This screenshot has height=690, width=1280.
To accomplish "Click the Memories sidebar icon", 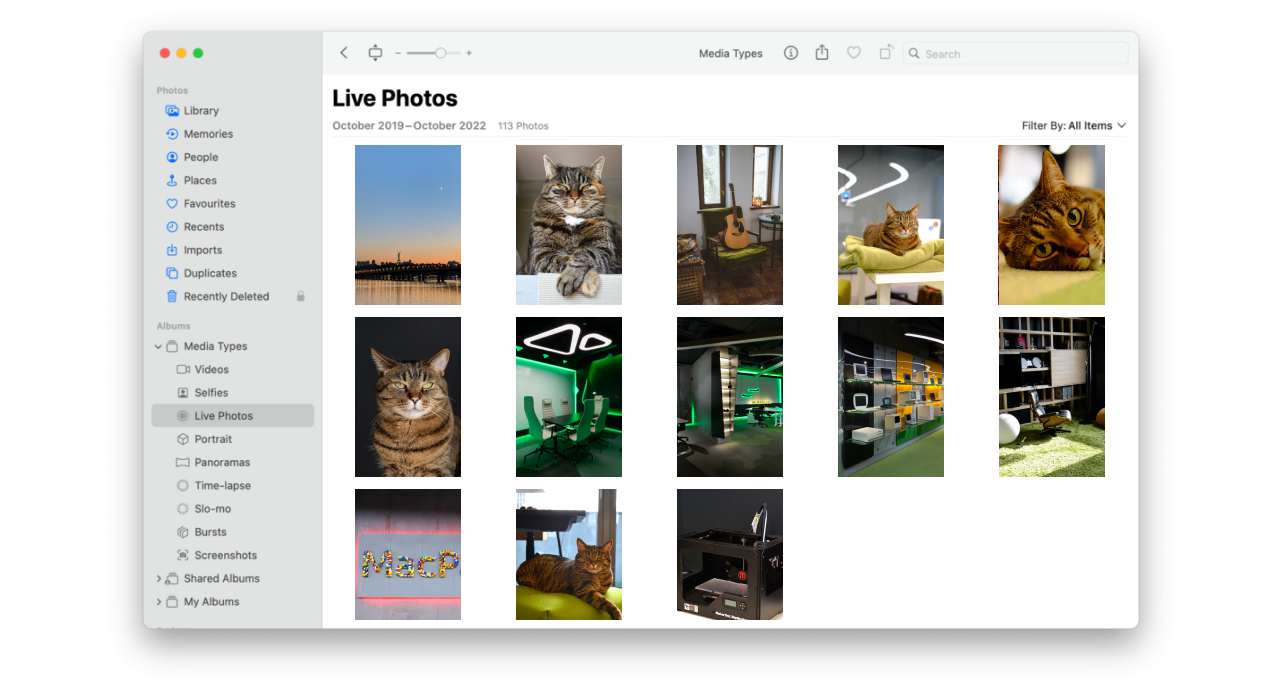I will (172, 134).
